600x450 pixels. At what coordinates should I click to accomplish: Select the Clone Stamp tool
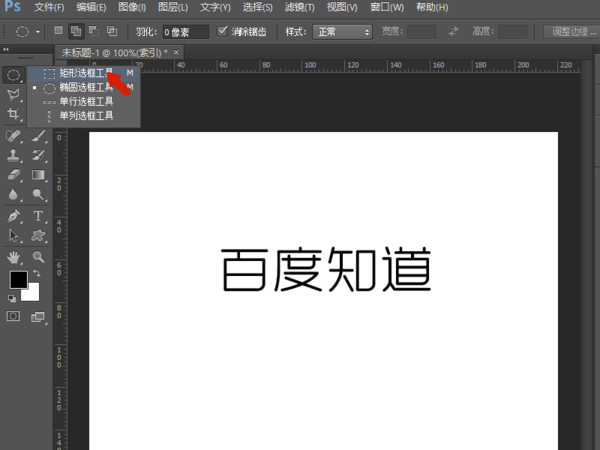13,155
